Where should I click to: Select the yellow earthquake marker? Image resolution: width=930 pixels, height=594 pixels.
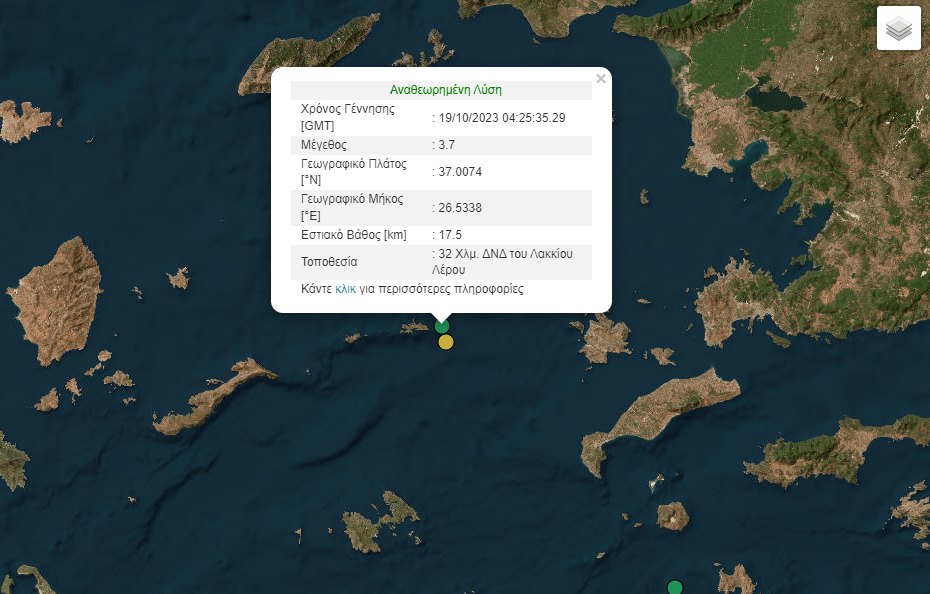[x=446, y=343]
